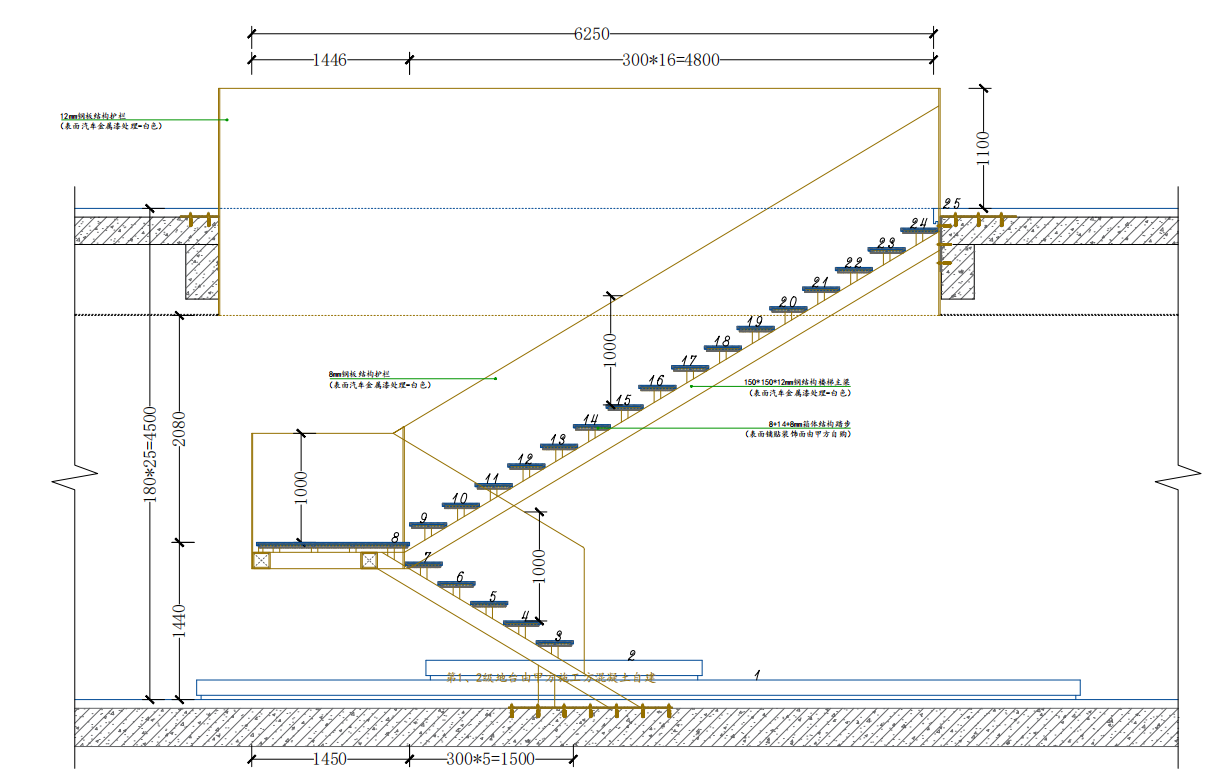Select the 1100 vertical dimension at right
This screenshot has height=783, width=1222.
click(983, 148)
